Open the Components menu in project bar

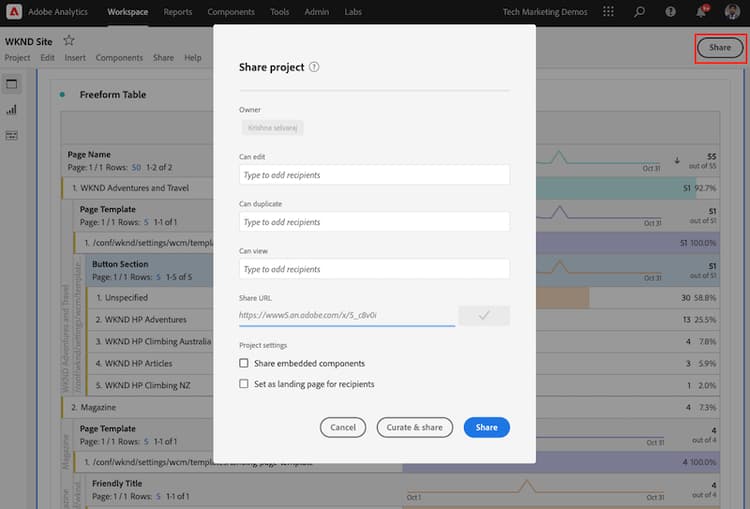119,57
